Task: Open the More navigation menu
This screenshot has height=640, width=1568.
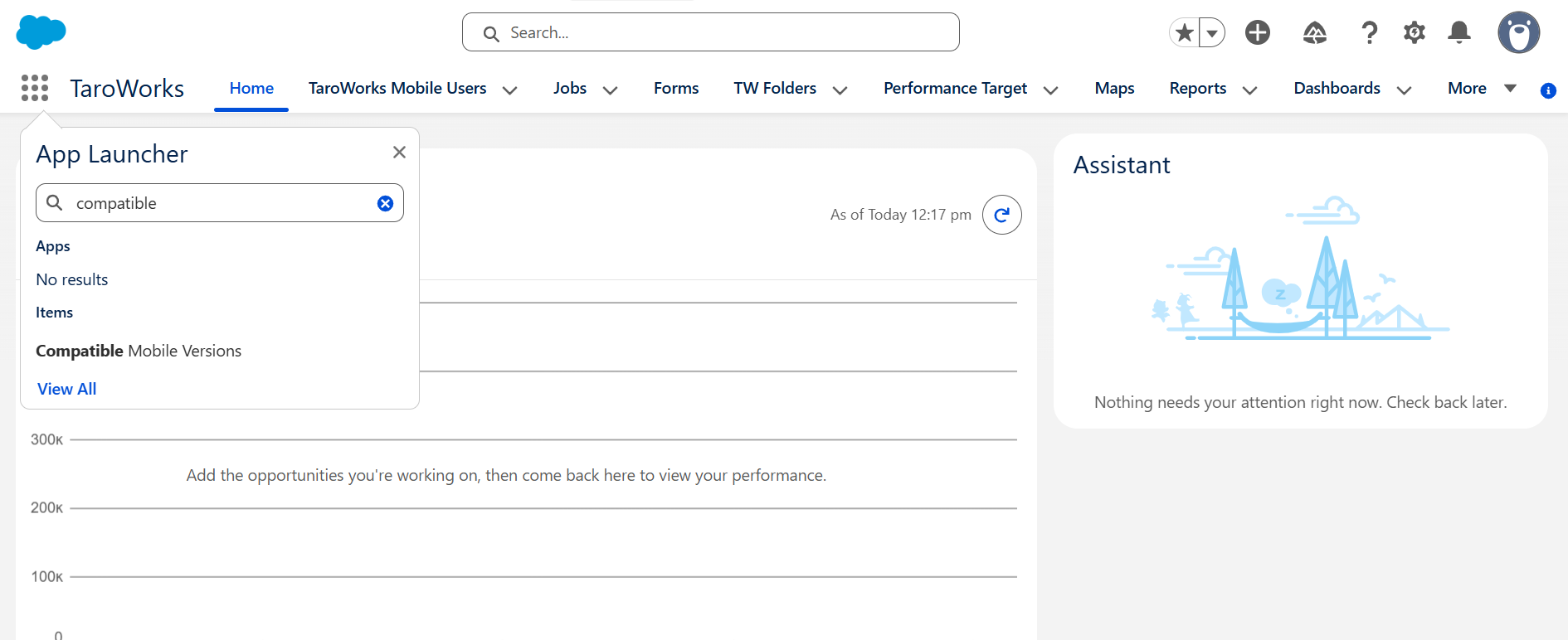Action: click(x=1483, y=88)
